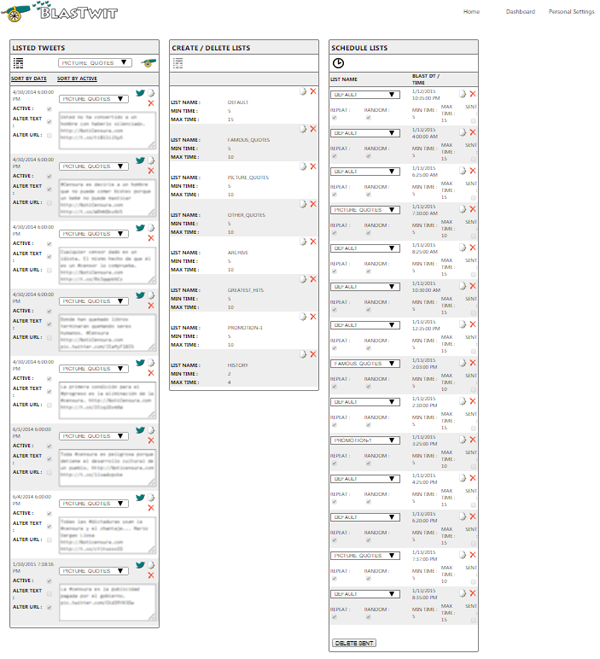Click Twitter bird on the 6/3/2014 tweet

[140, 430]
